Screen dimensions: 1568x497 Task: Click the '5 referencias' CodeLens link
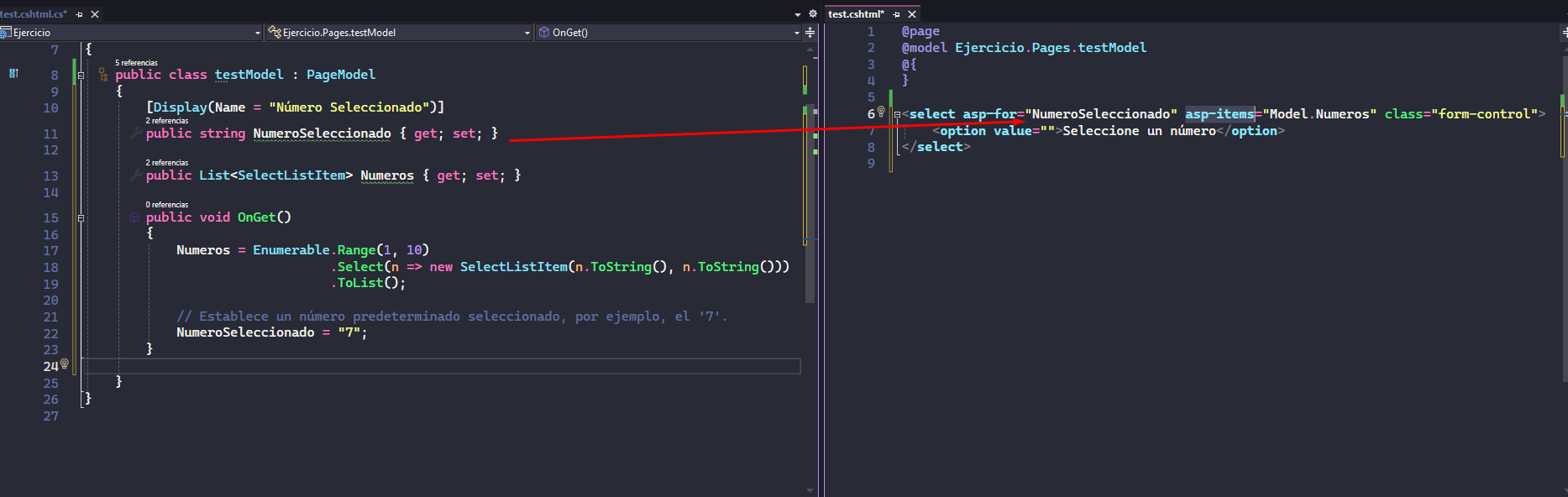pyautogui.click(x=136, y=63)
